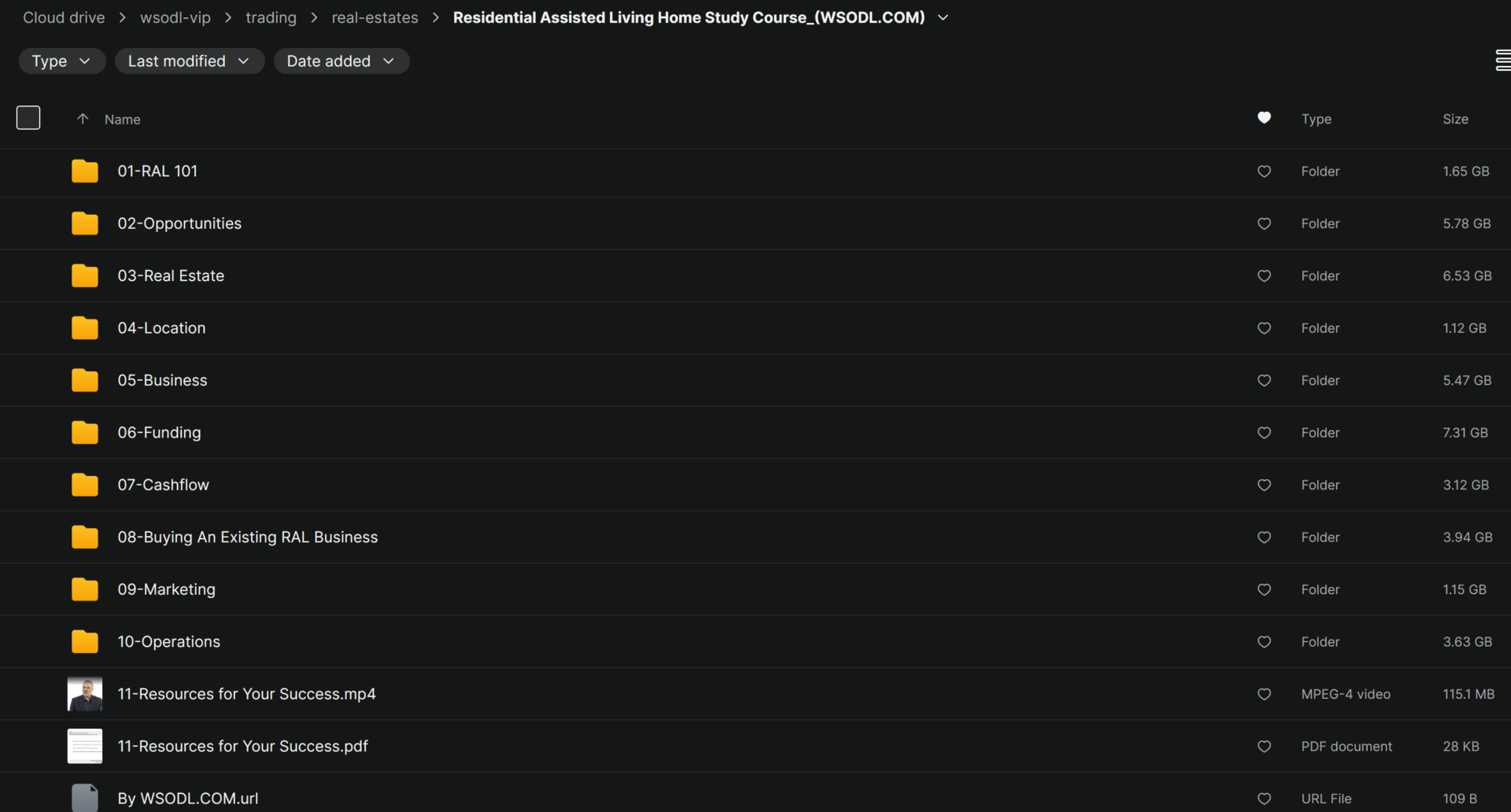Open the 01-RAL 101 folder icon

[84, 172]
